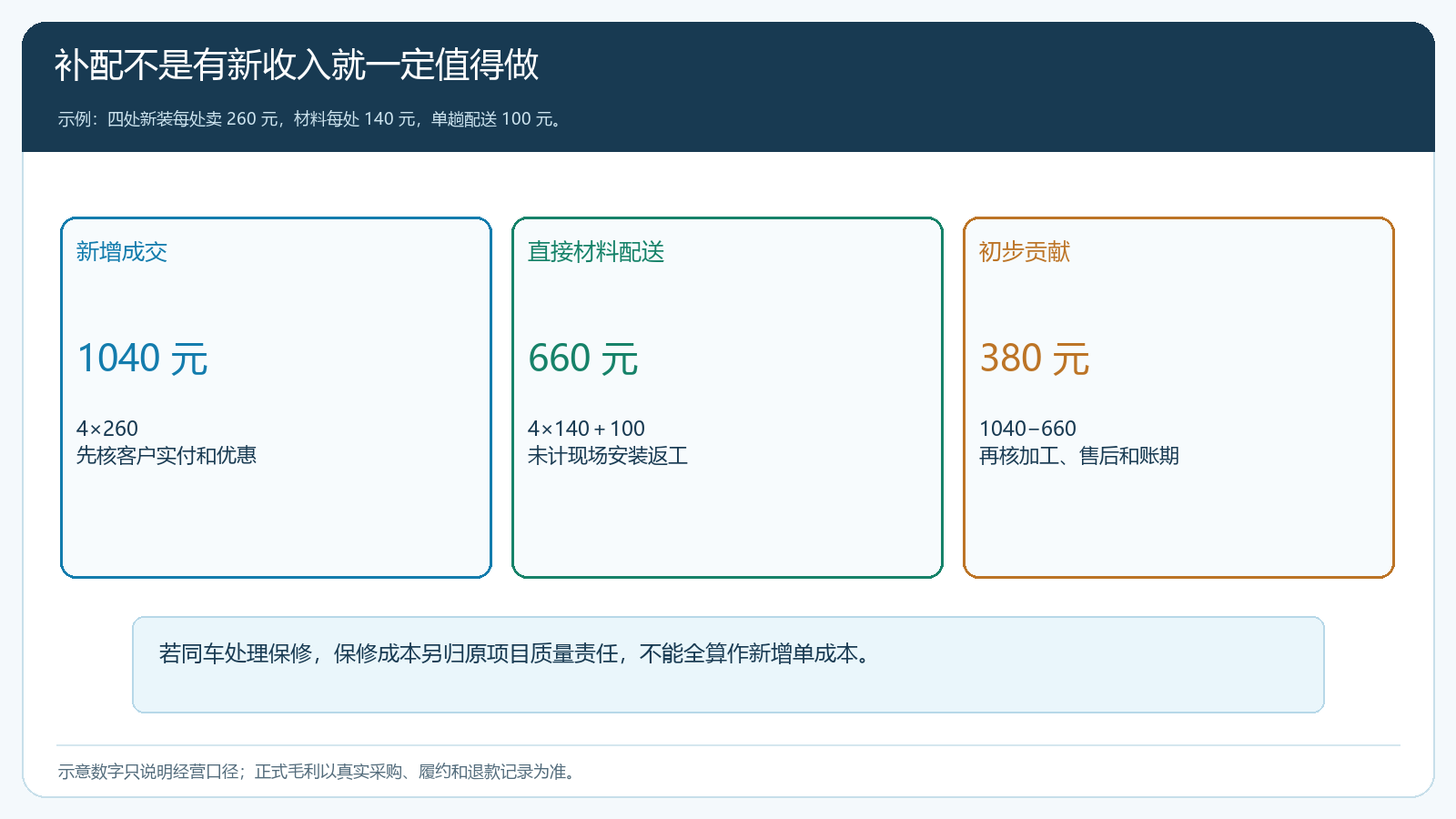This screenshot has height=819, width=1456.
Task: Select the text 再核加工、售后和账期
Action: point(1079,456)
